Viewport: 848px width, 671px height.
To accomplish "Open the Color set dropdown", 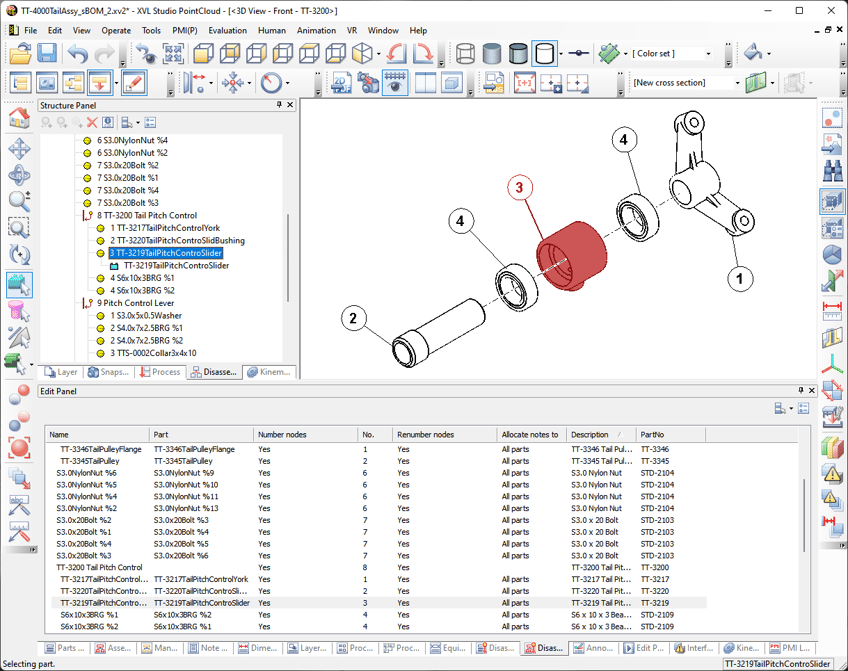I will pyautogui.click(x=709, y=54).
